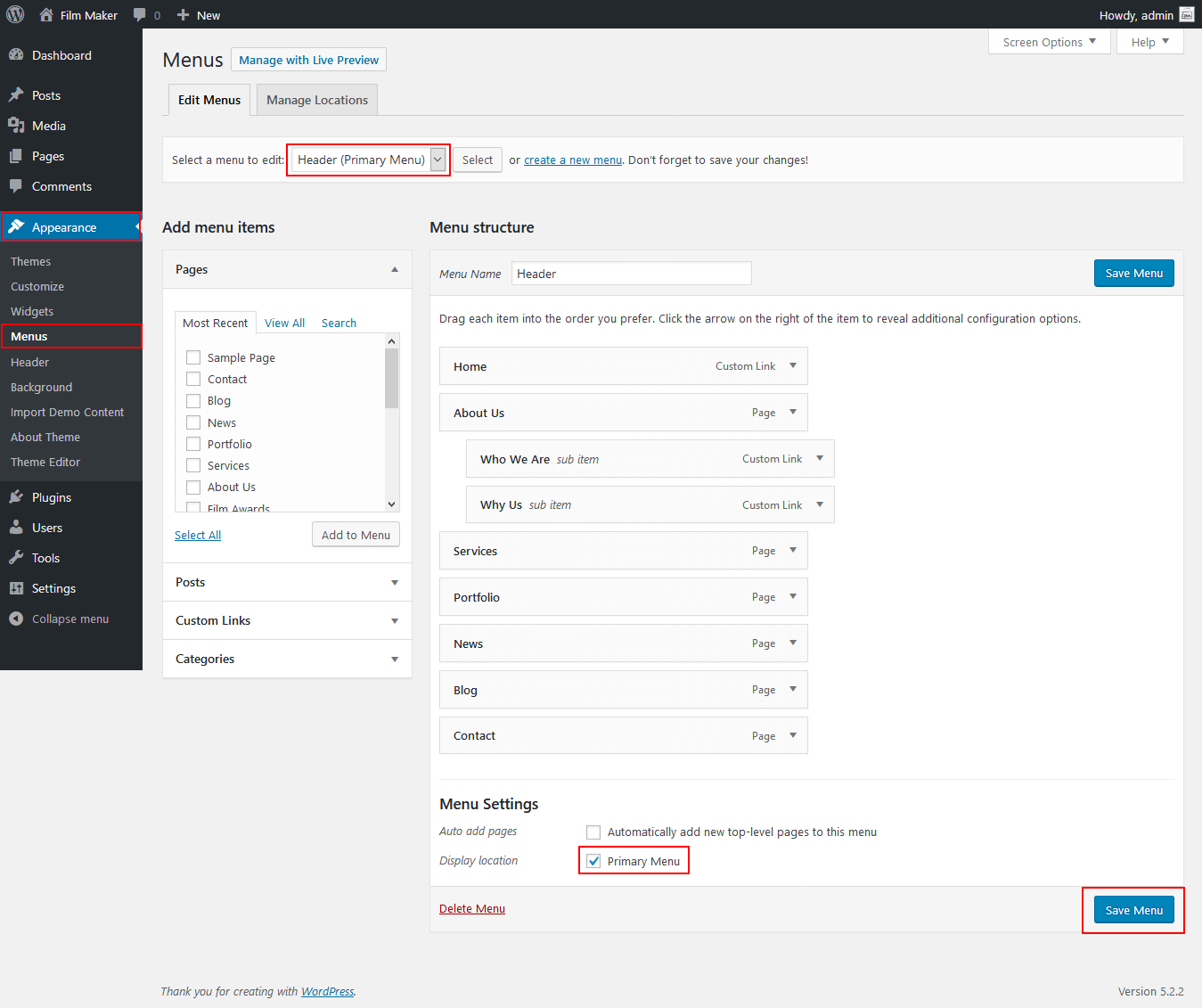Click the Select button beside menu dropdown
This screenshot has height=1008, width=1202.
pyautogui.click(x=478, y=160)
